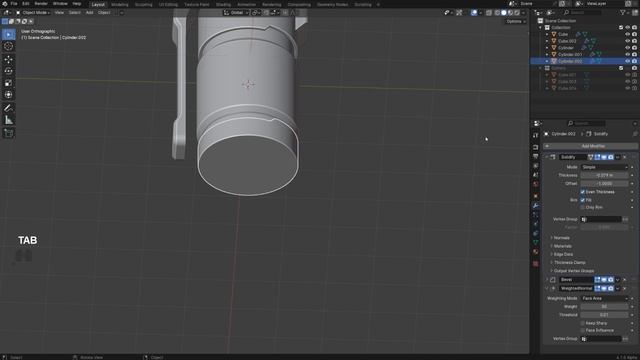Enable Only Rim checkbox
This screenshot has height=360, width=640.
583,207
